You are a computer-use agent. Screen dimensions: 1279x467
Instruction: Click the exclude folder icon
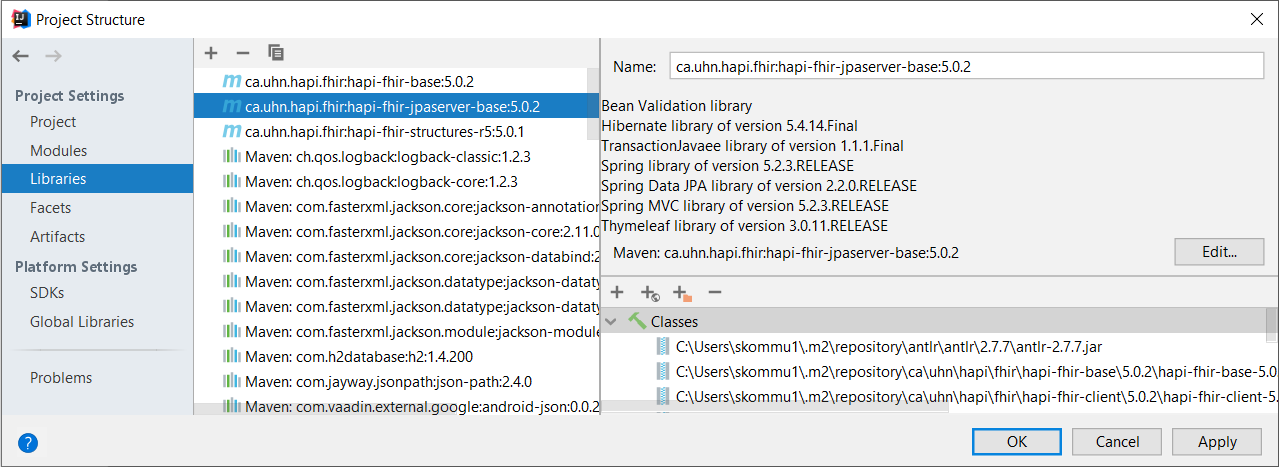[x=683, y=292]
